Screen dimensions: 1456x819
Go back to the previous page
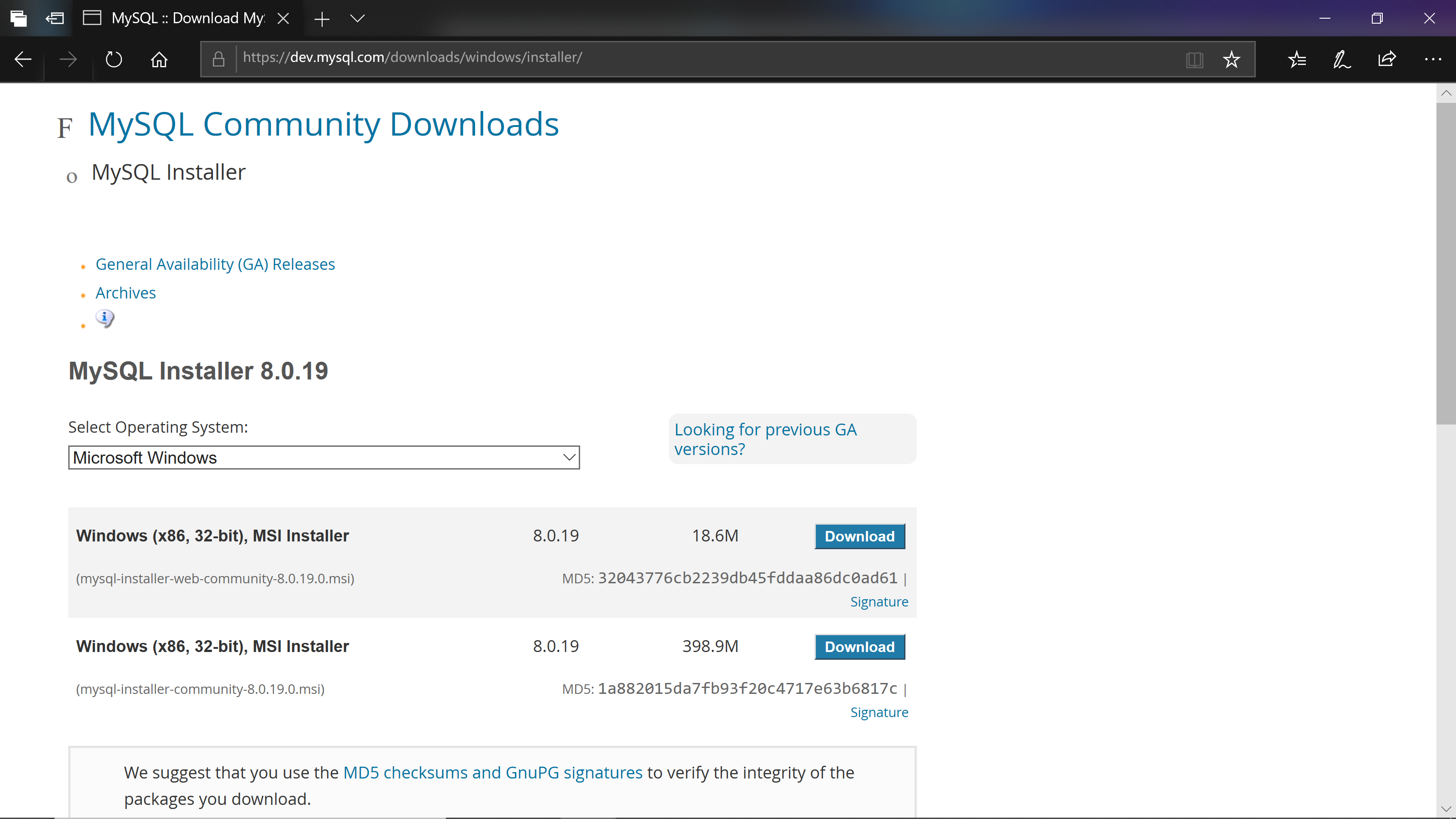pos(23,59)
